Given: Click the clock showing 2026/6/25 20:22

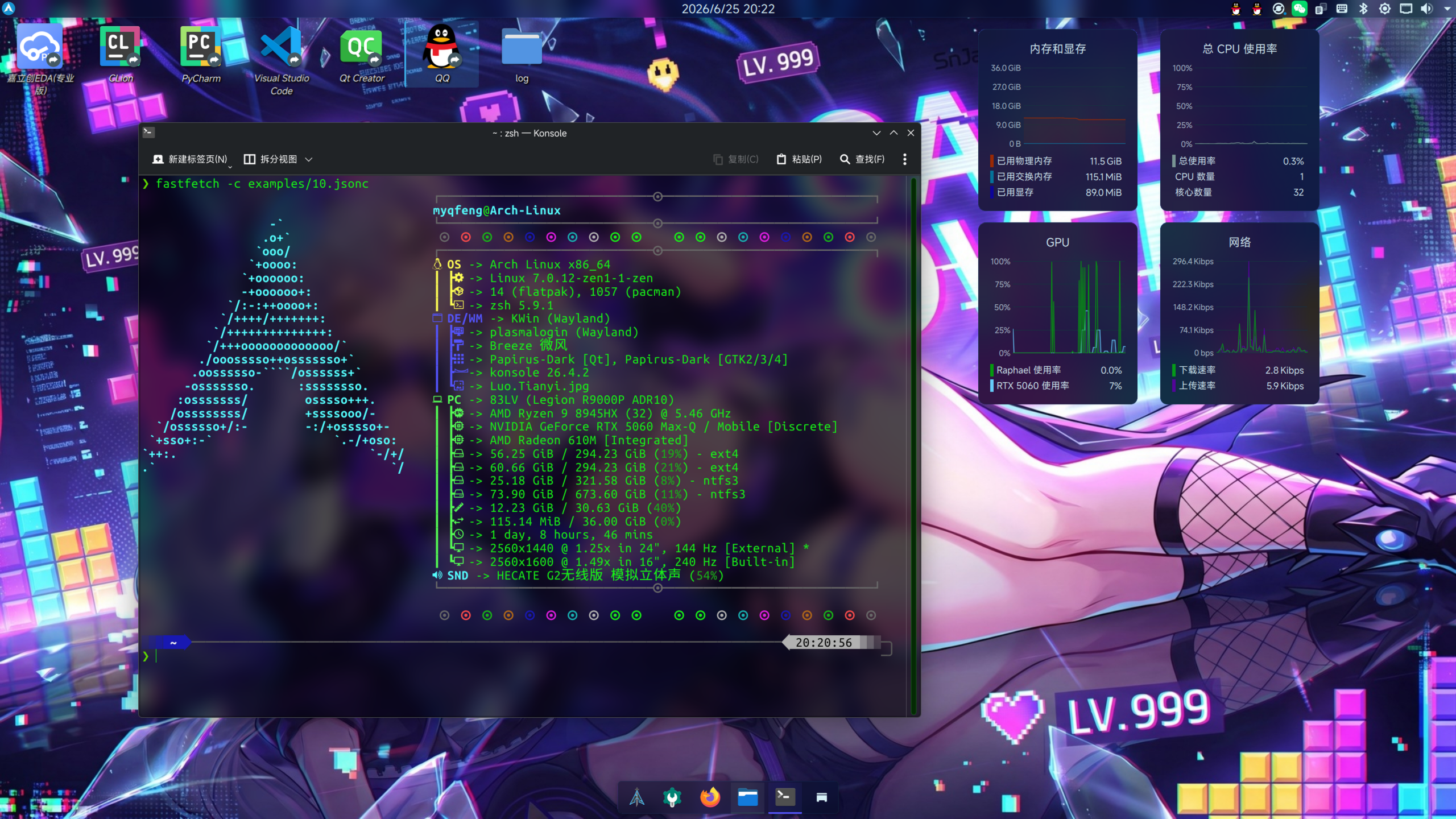Looking at the screenshot, I should (x=728, y=9).
